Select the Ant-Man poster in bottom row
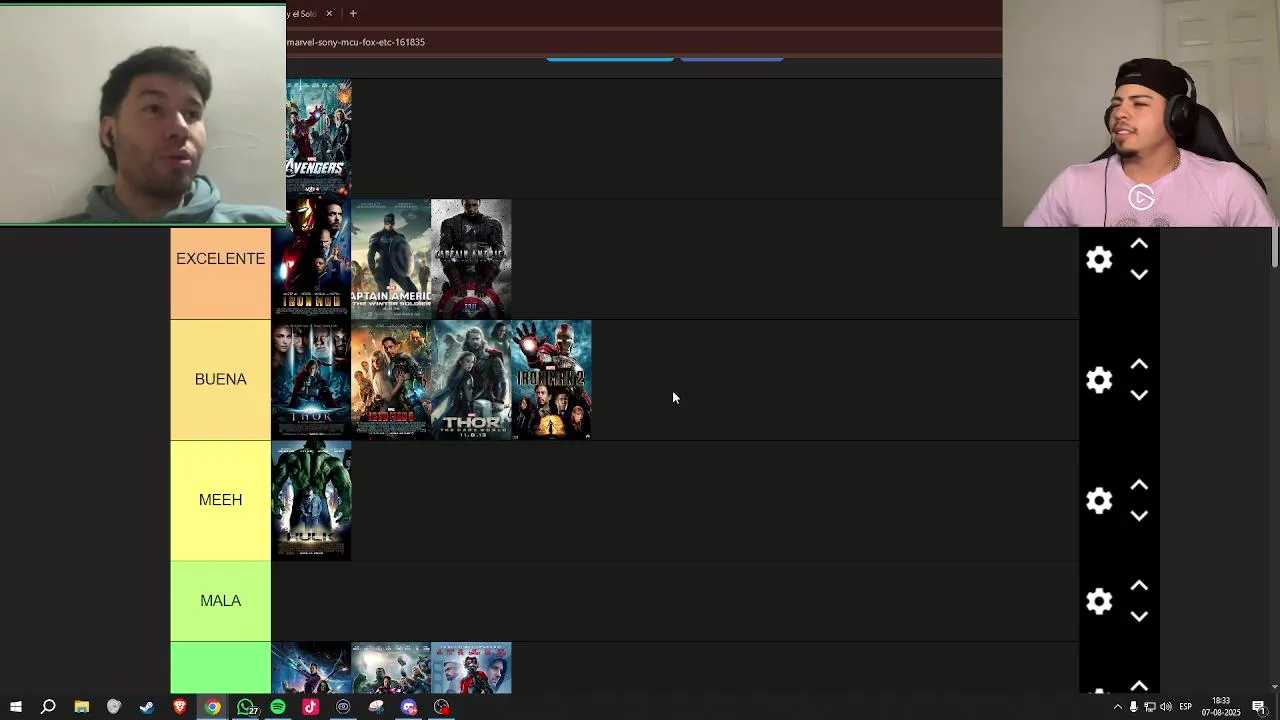The image size is (1280, 720). (x=471, y=668)
